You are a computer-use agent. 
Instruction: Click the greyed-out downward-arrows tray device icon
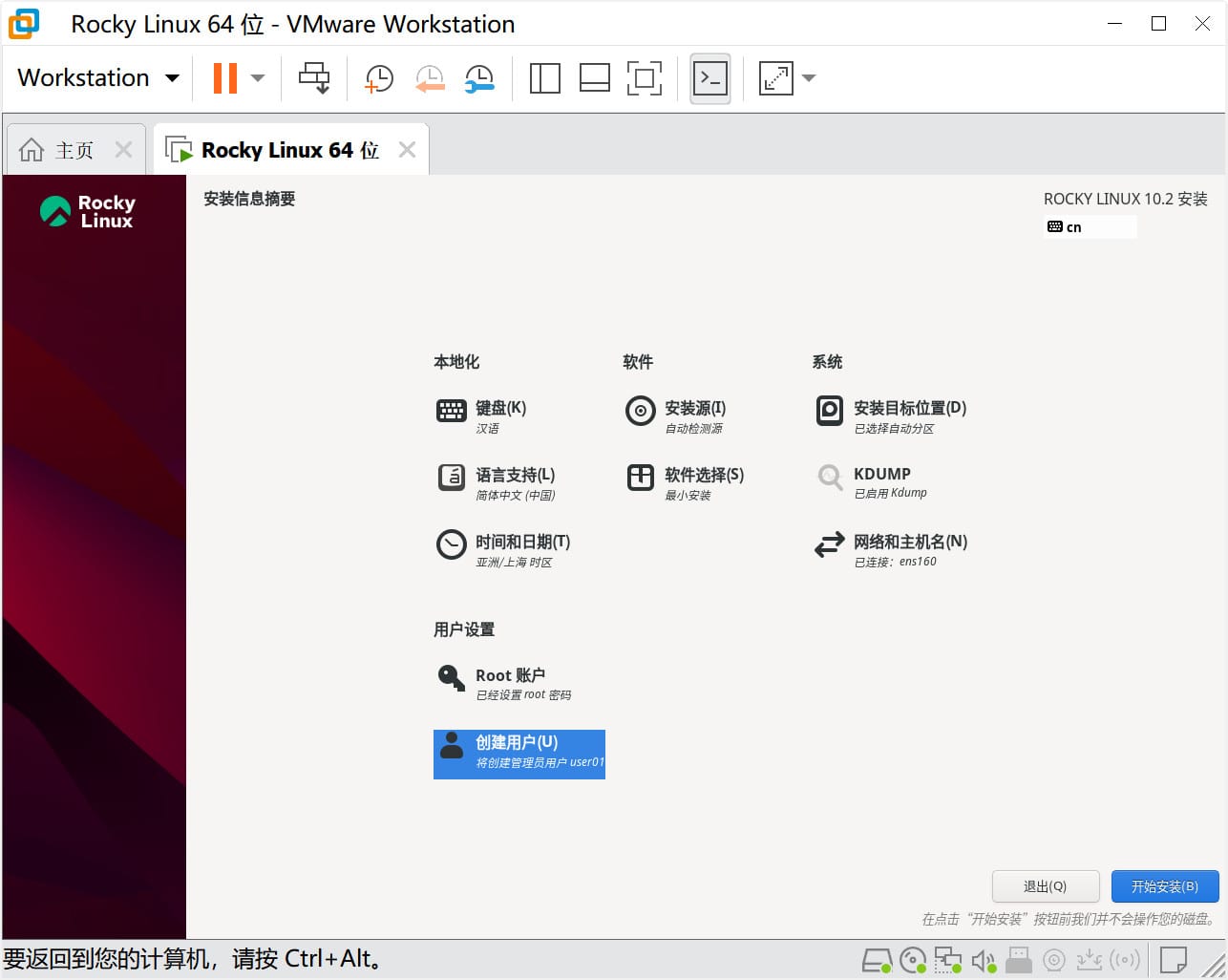pos(1090,960)
